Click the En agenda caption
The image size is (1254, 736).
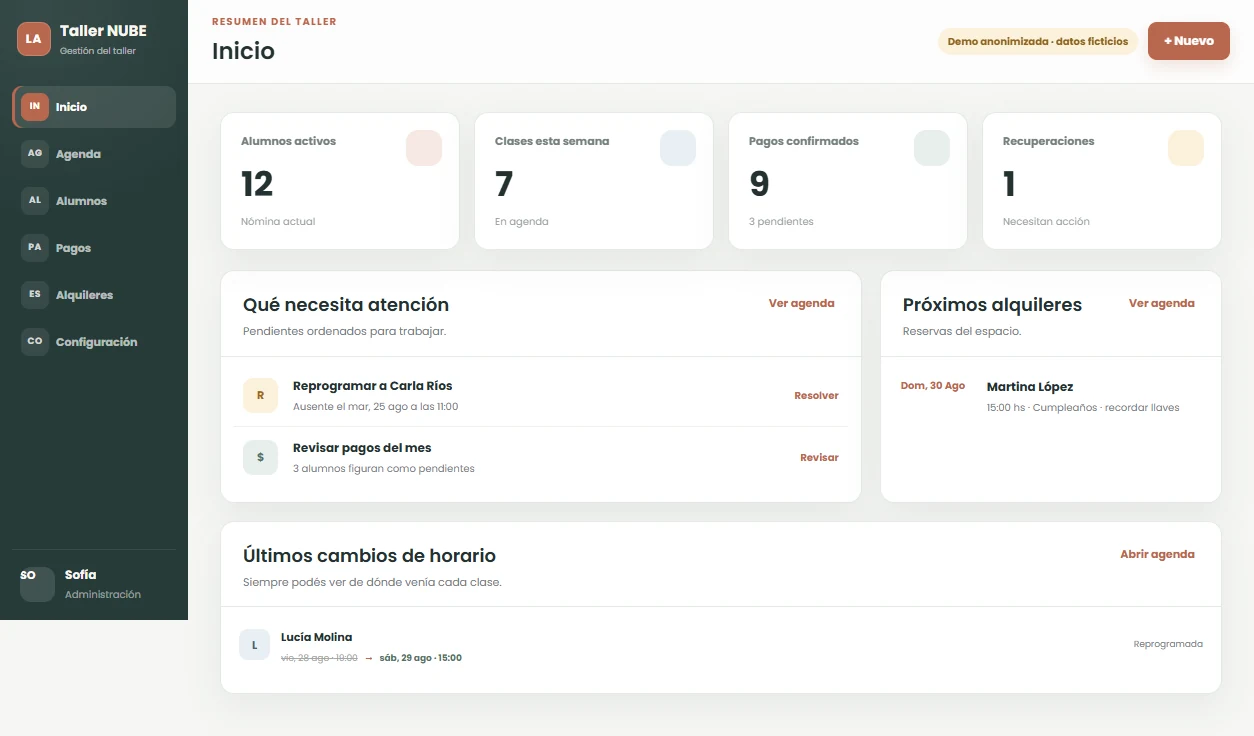coord(522,222)
